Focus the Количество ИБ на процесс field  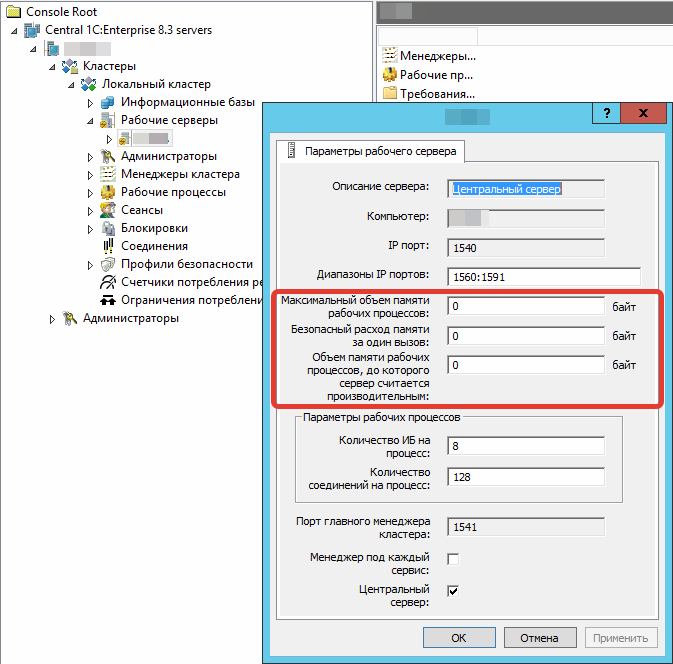(526, 446)
